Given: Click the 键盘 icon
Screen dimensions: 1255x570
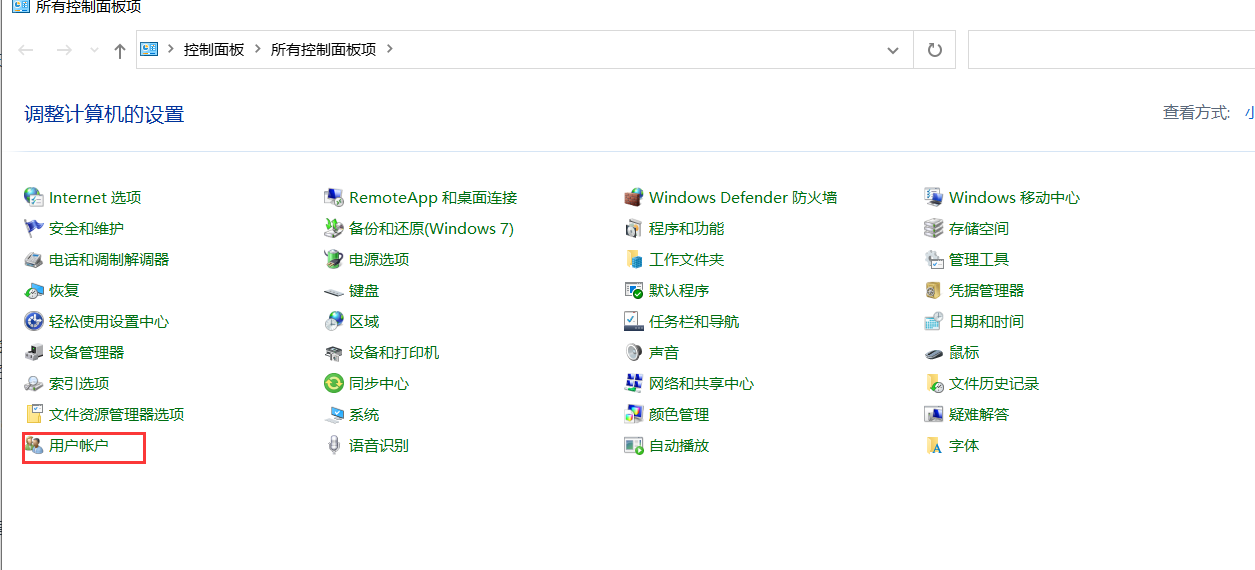Looking at the screenshot, I should tap(334, 290).
